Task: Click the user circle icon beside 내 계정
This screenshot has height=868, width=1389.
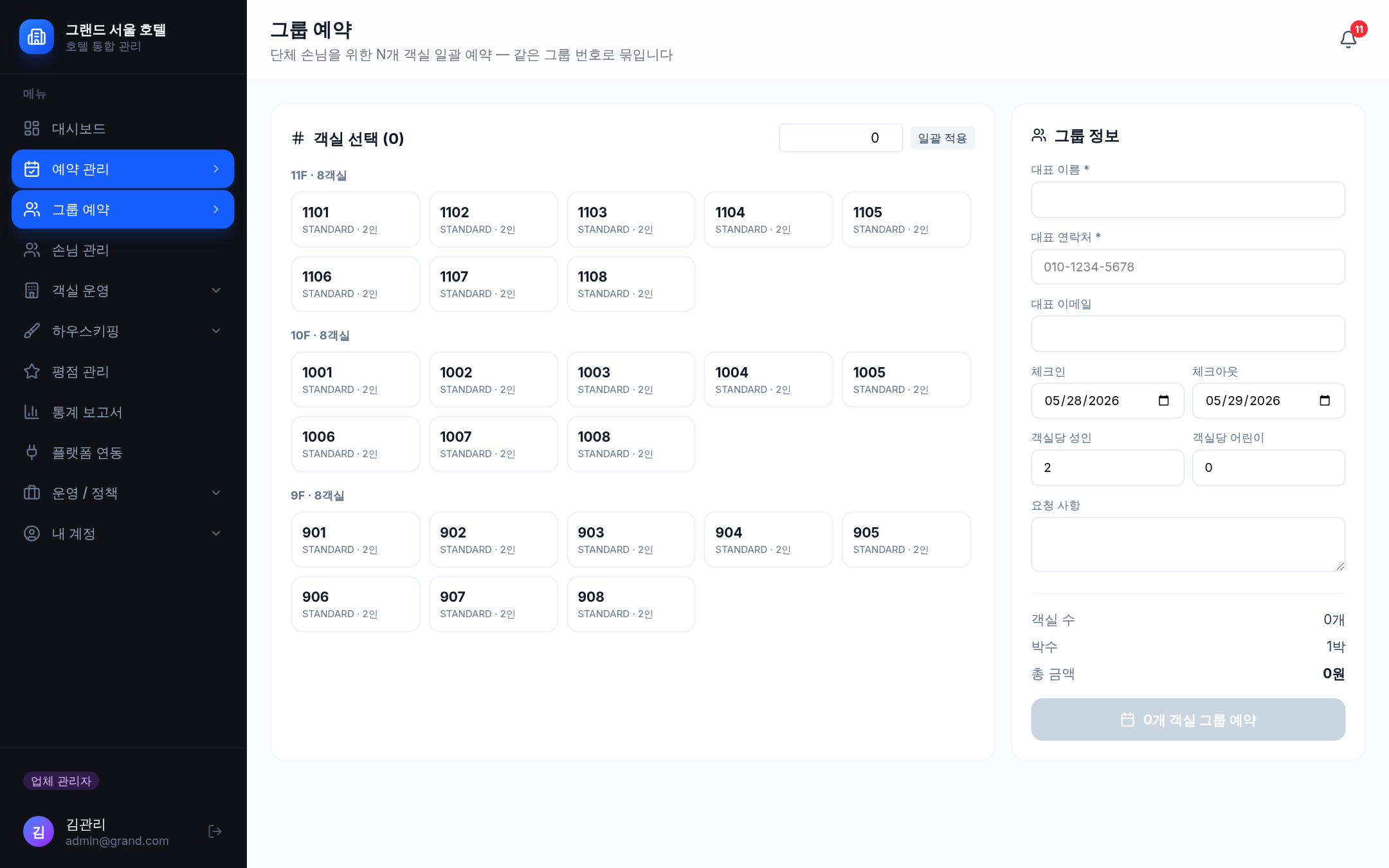Action: point(32,534)
